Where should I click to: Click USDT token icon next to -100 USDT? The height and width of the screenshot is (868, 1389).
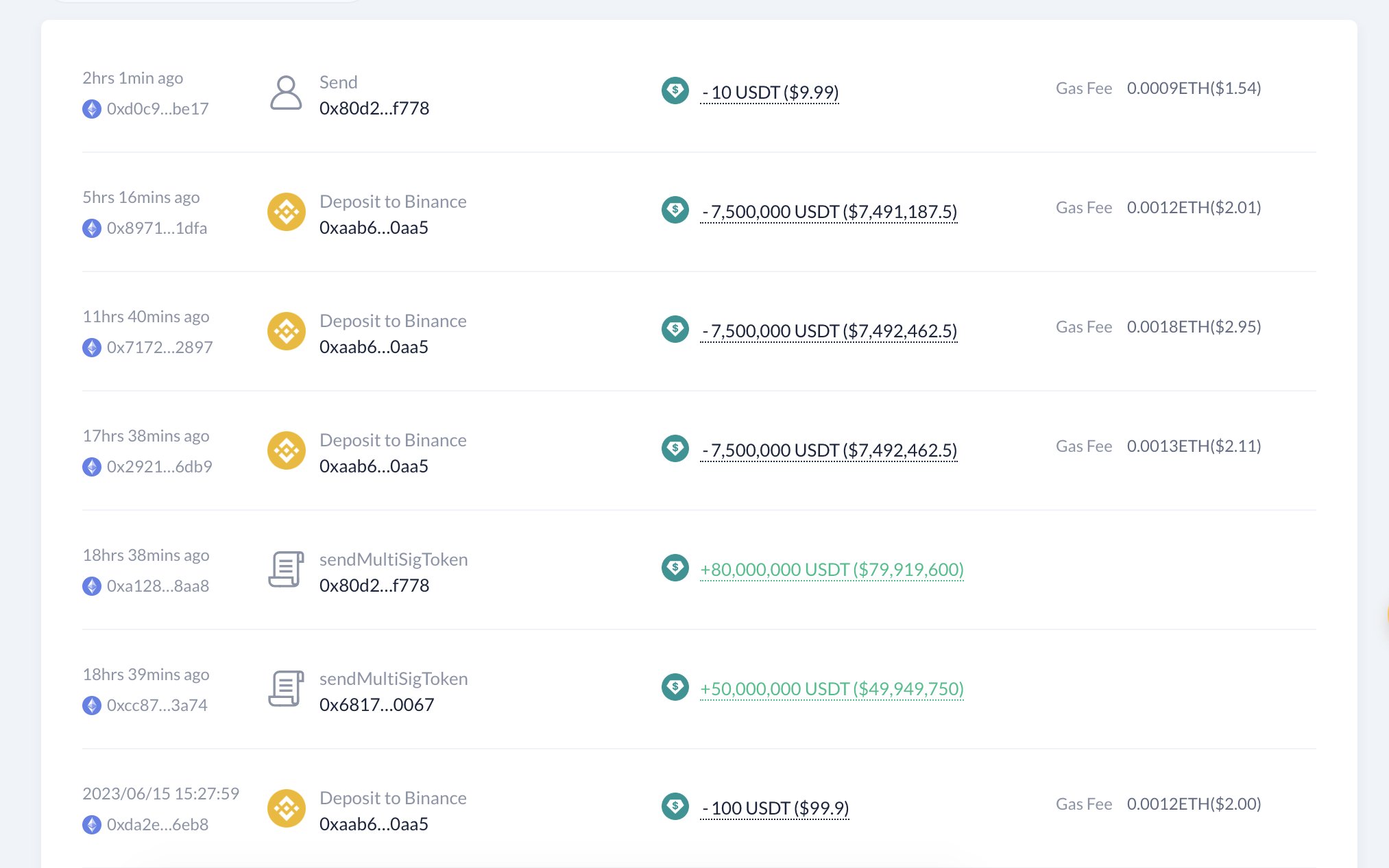point(675,806)
